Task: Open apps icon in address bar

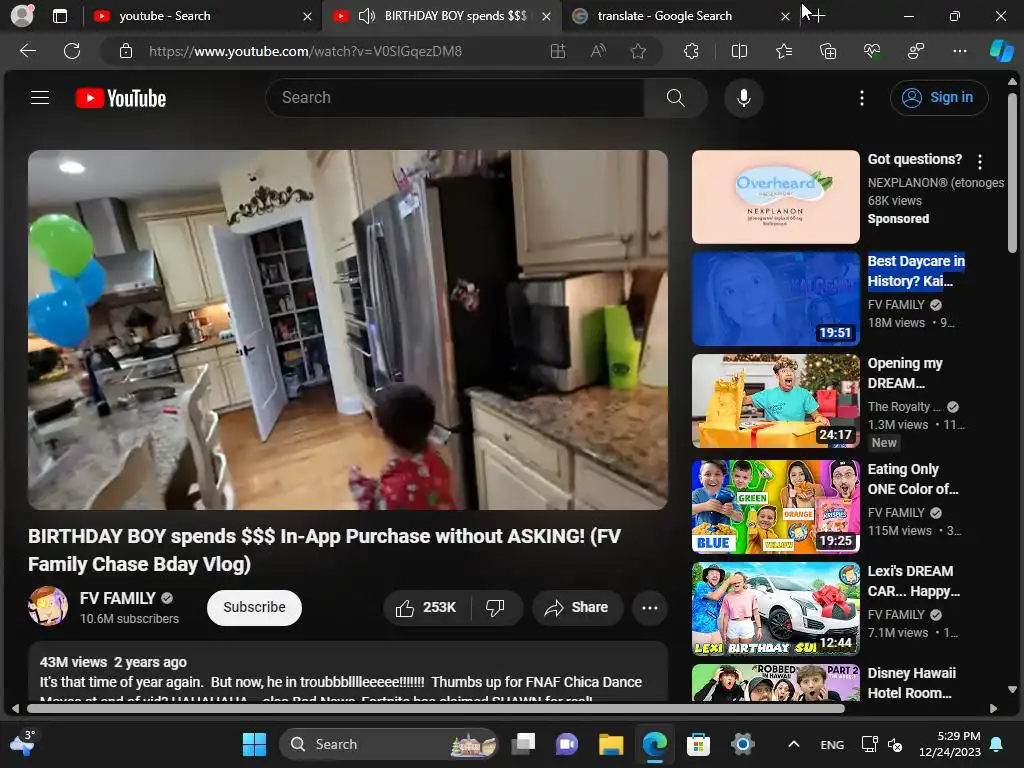Action: (x=558, y=51)
